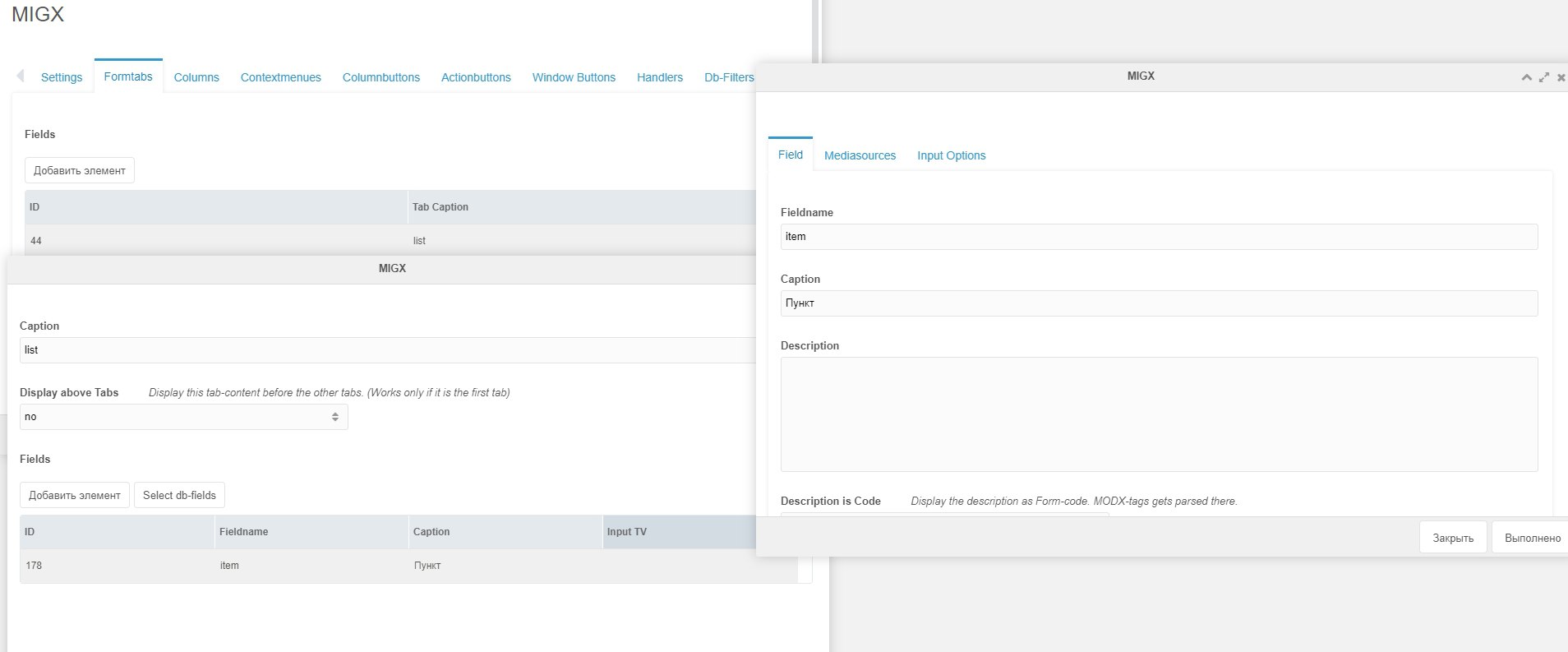
Task: Open the Input Options tab
Action: coord(951,155)
